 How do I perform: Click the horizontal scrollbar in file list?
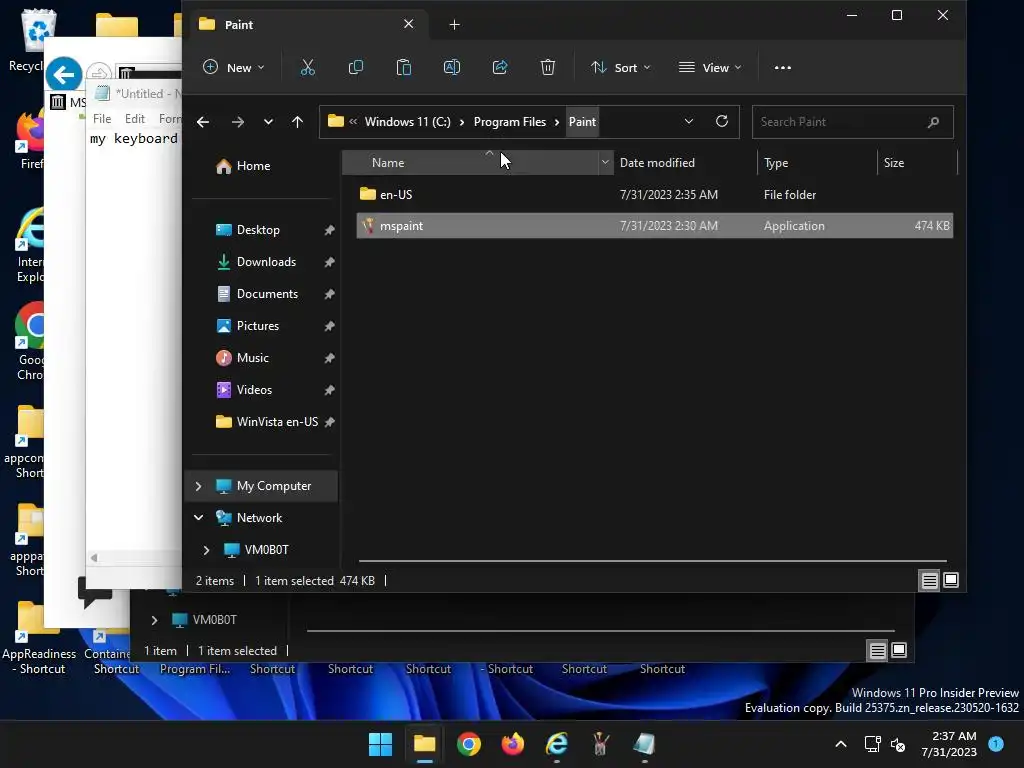tap(652, 560)
